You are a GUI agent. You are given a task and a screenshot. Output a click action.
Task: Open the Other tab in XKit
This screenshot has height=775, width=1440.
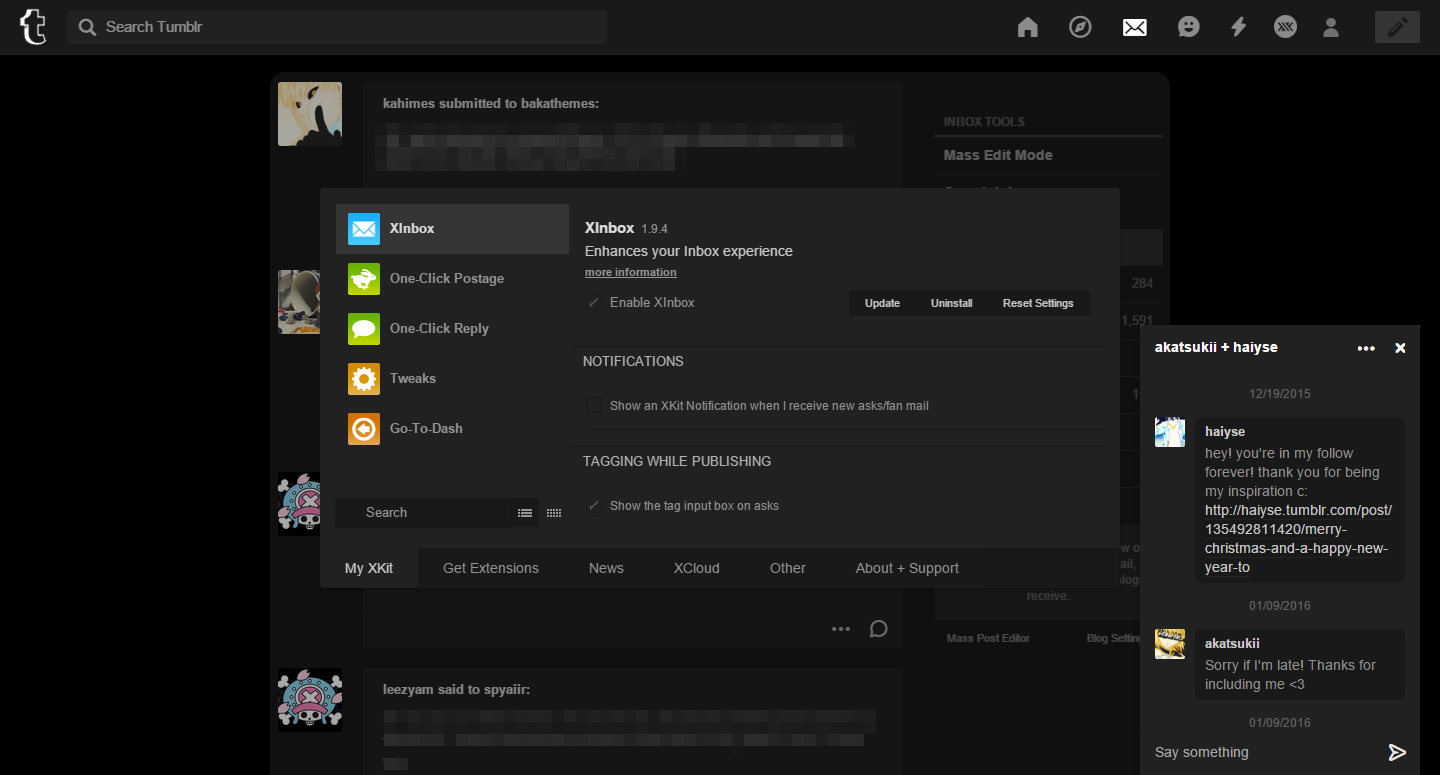pos(788,568)
